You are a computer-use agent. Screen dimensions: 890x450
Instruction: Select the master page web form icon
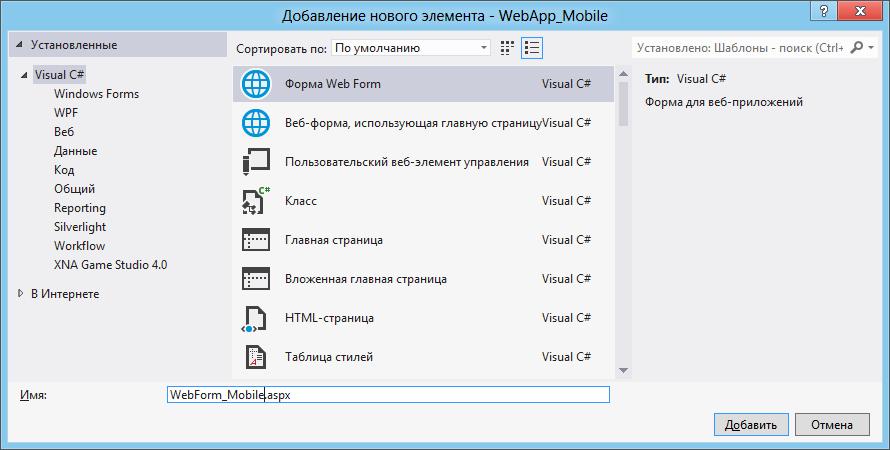[257, 123]
